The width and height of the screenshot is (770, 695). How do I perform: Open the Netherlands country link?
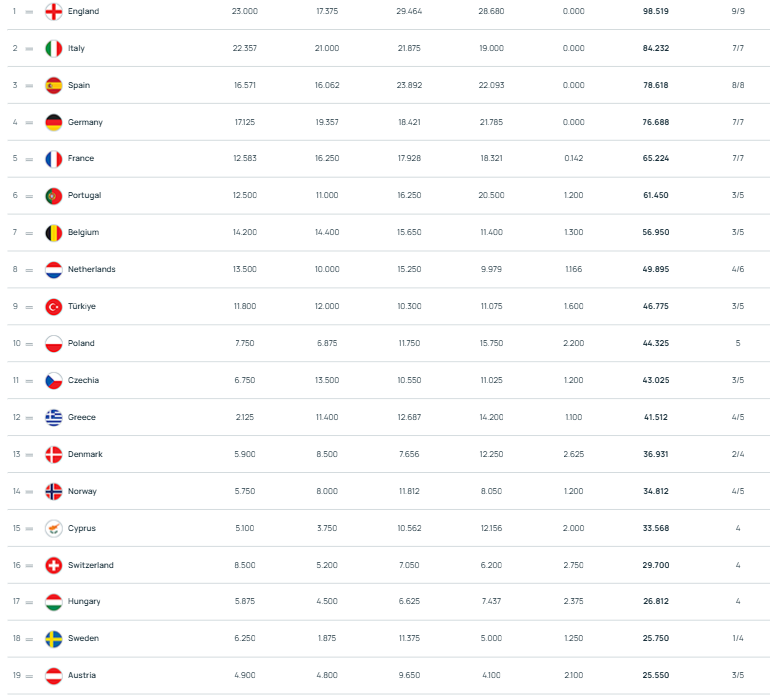click(91, 269)
